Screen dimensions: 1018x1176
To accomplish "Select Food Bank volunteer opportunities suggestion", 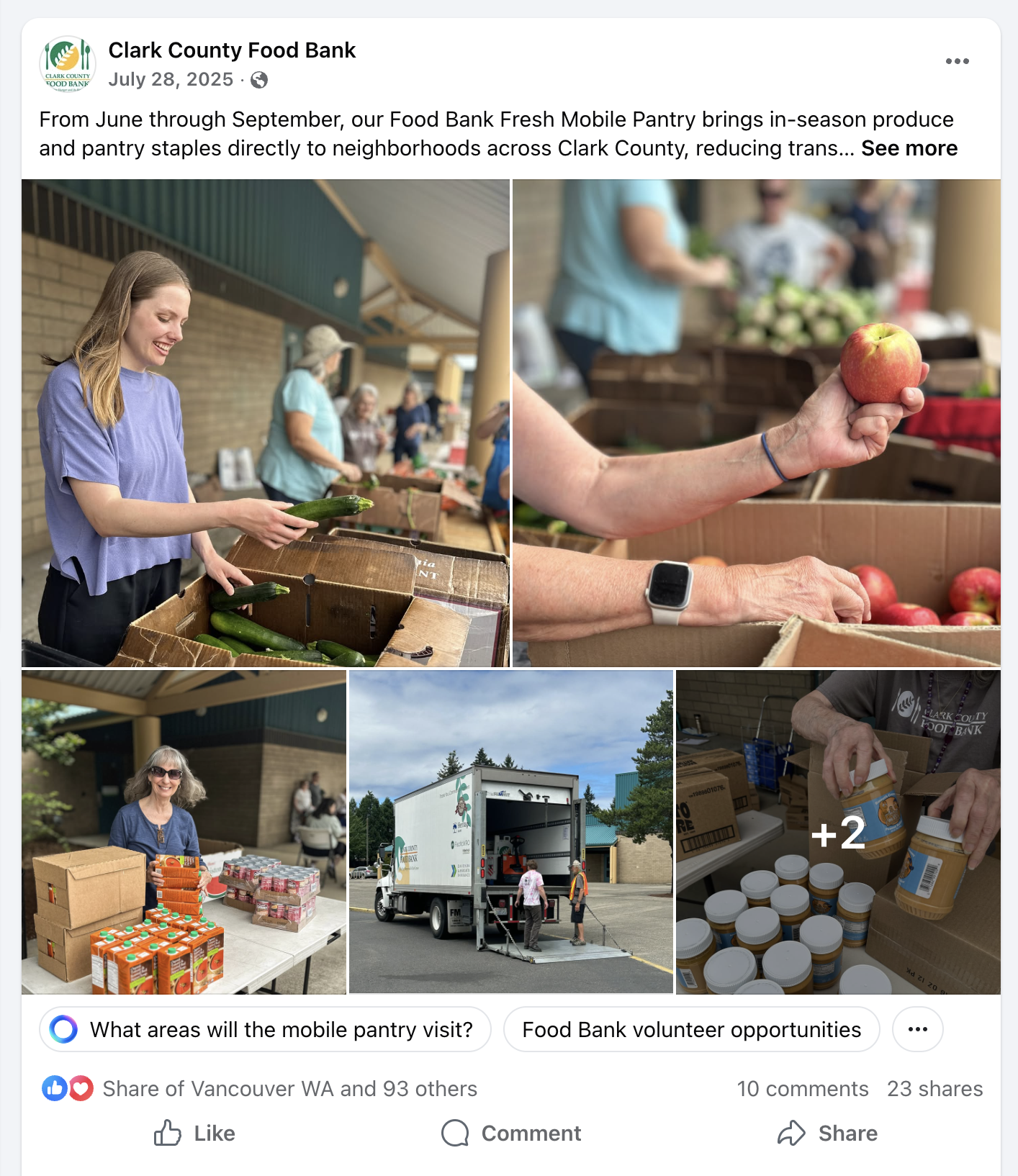I will coord(691,1029).
